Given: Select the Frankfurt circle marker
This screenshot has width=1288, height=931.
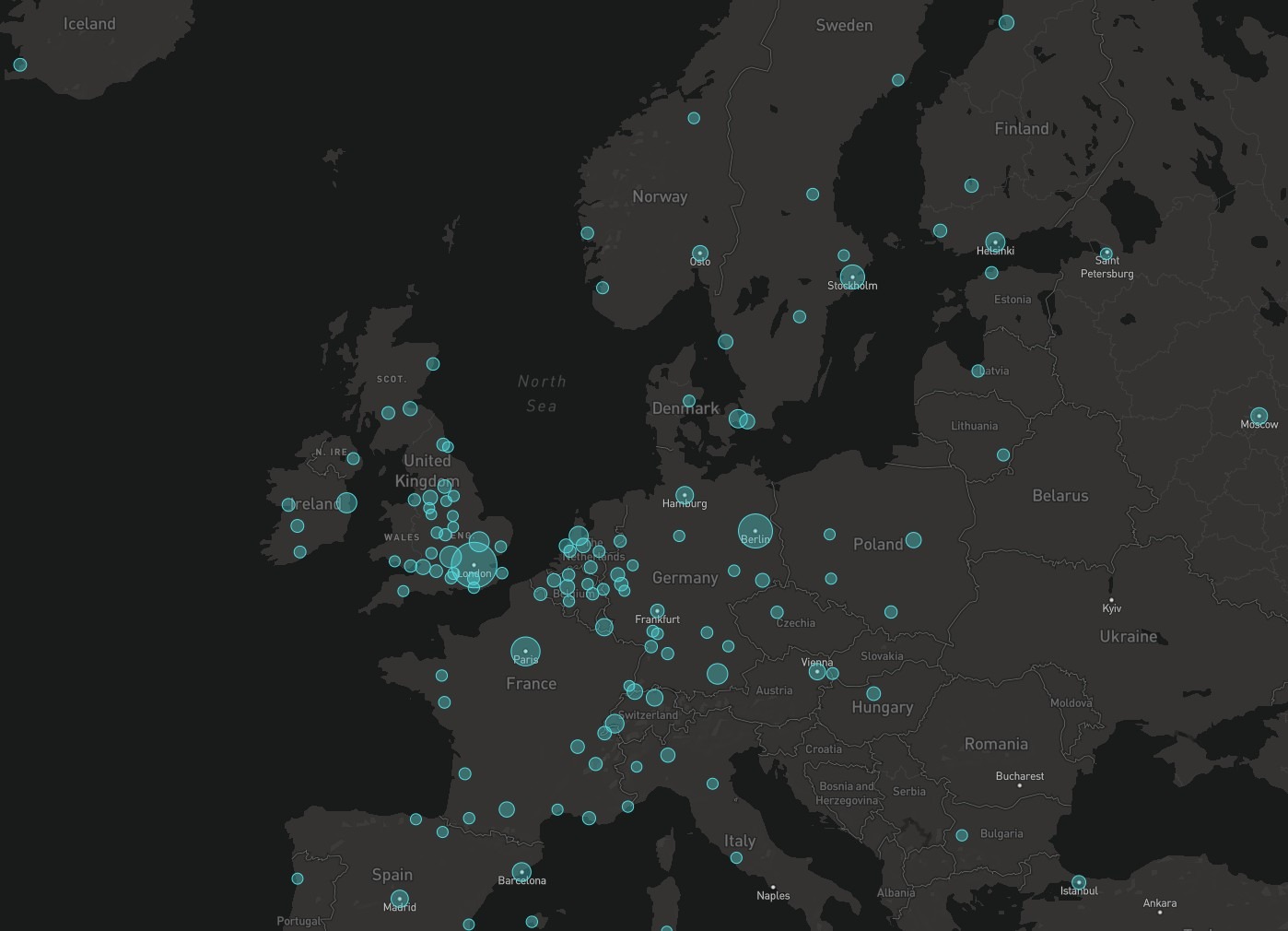Looking at the screenshot, I should 657,610.
